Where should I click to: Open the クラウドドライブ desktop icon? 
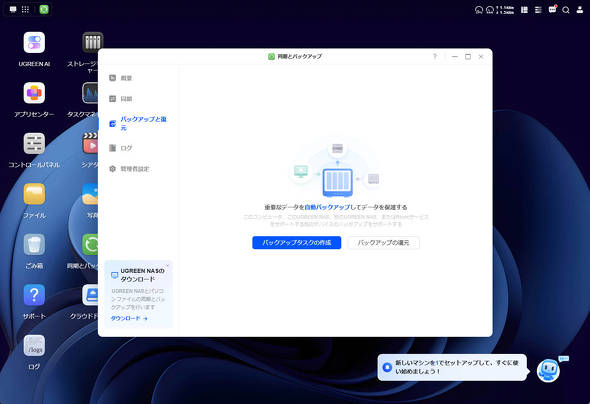[90, 295]
